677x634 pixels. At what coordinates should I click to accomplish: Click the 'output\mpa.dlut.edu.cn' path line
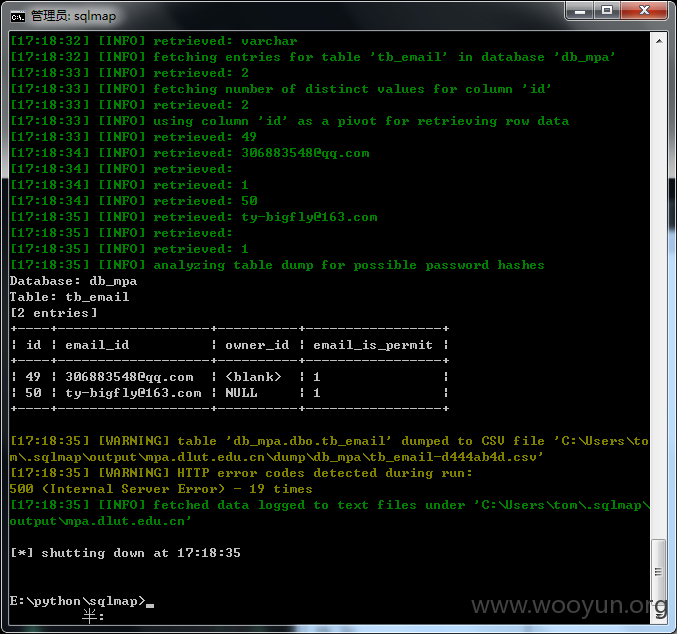click(100, 521)
